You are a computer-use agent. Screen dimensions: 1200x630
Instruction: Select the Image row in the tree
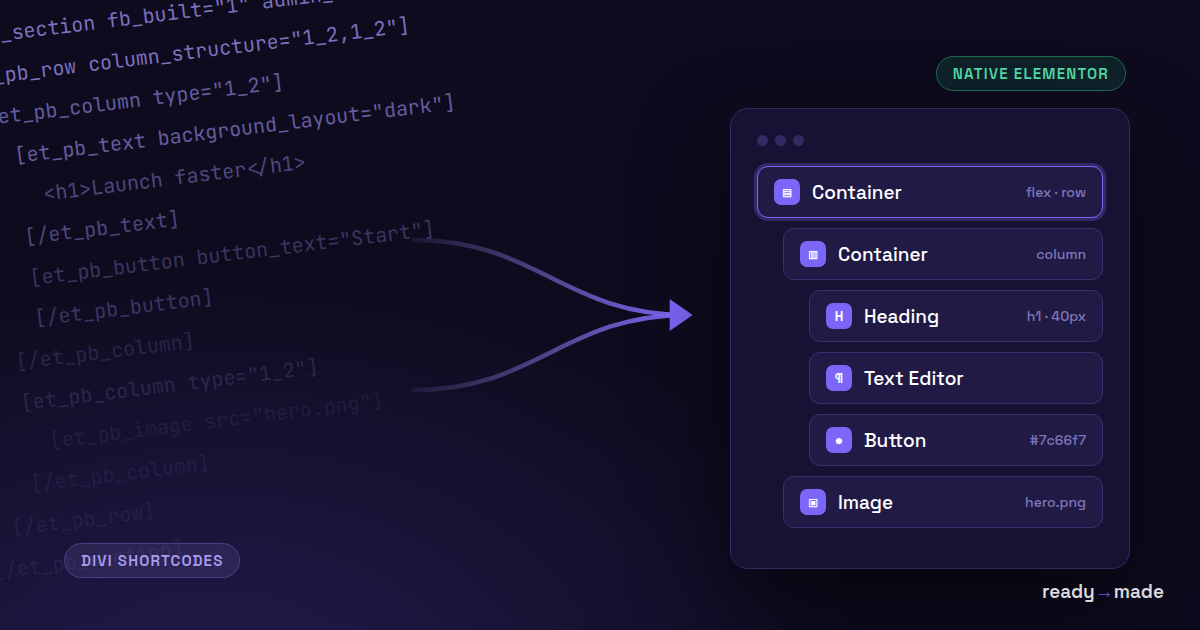[x=943, y=502]
